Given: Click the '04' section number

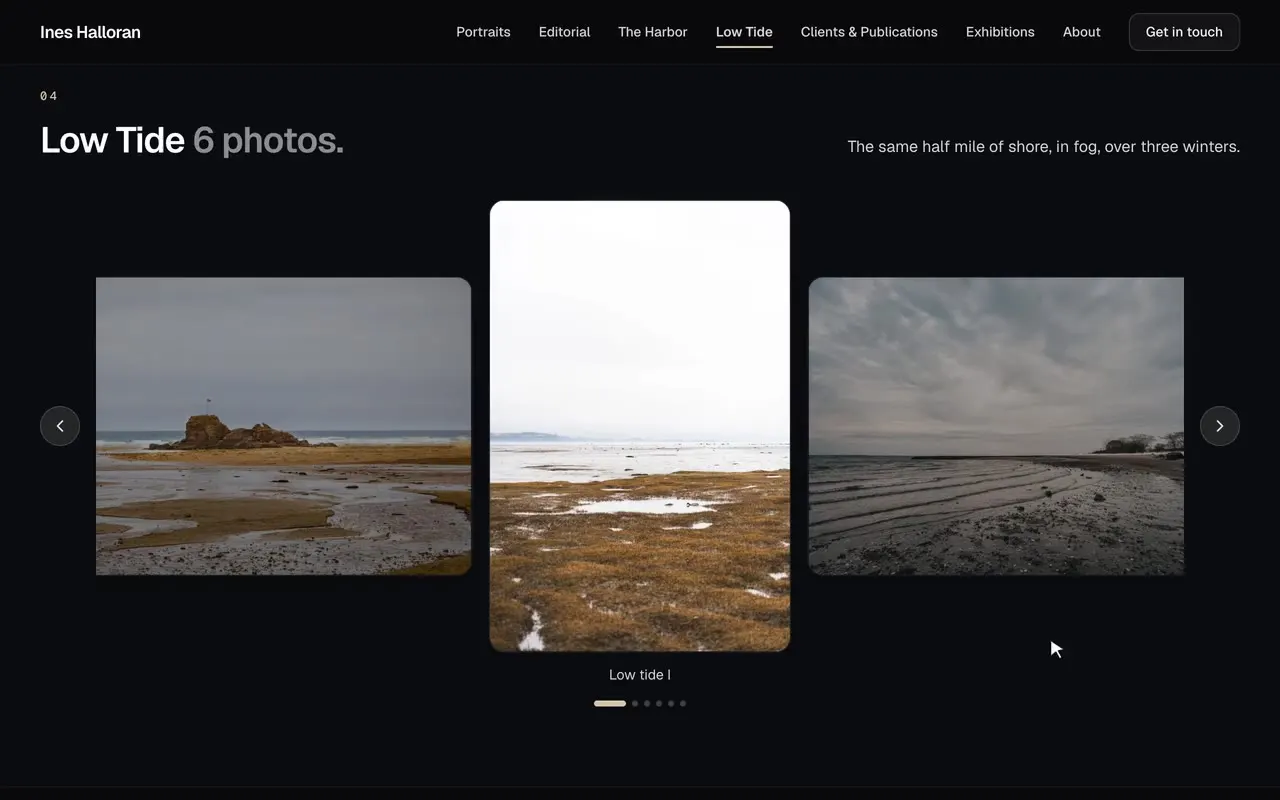Looking at the screenshot, I should tap(49, 96).
